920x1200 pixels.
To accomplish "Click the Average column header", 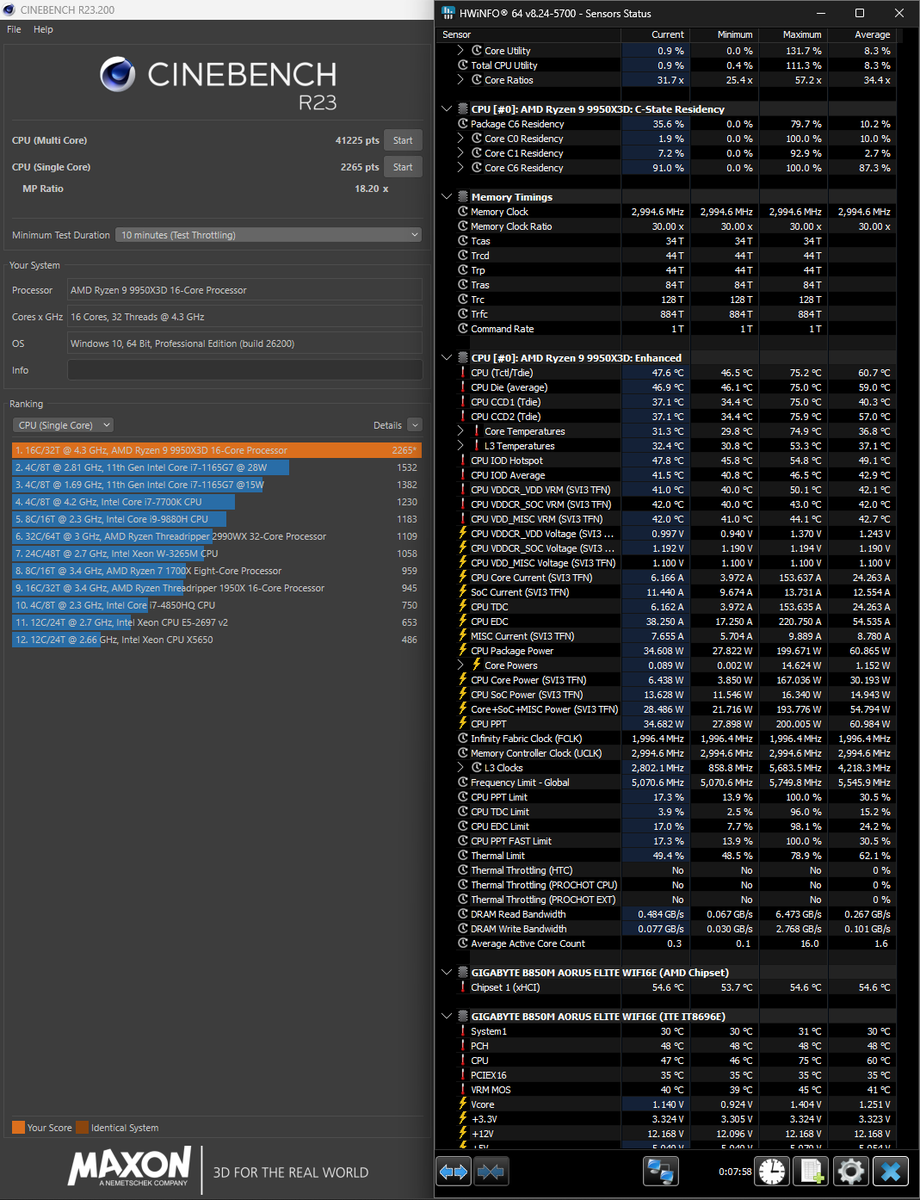I will click(873, 35).
